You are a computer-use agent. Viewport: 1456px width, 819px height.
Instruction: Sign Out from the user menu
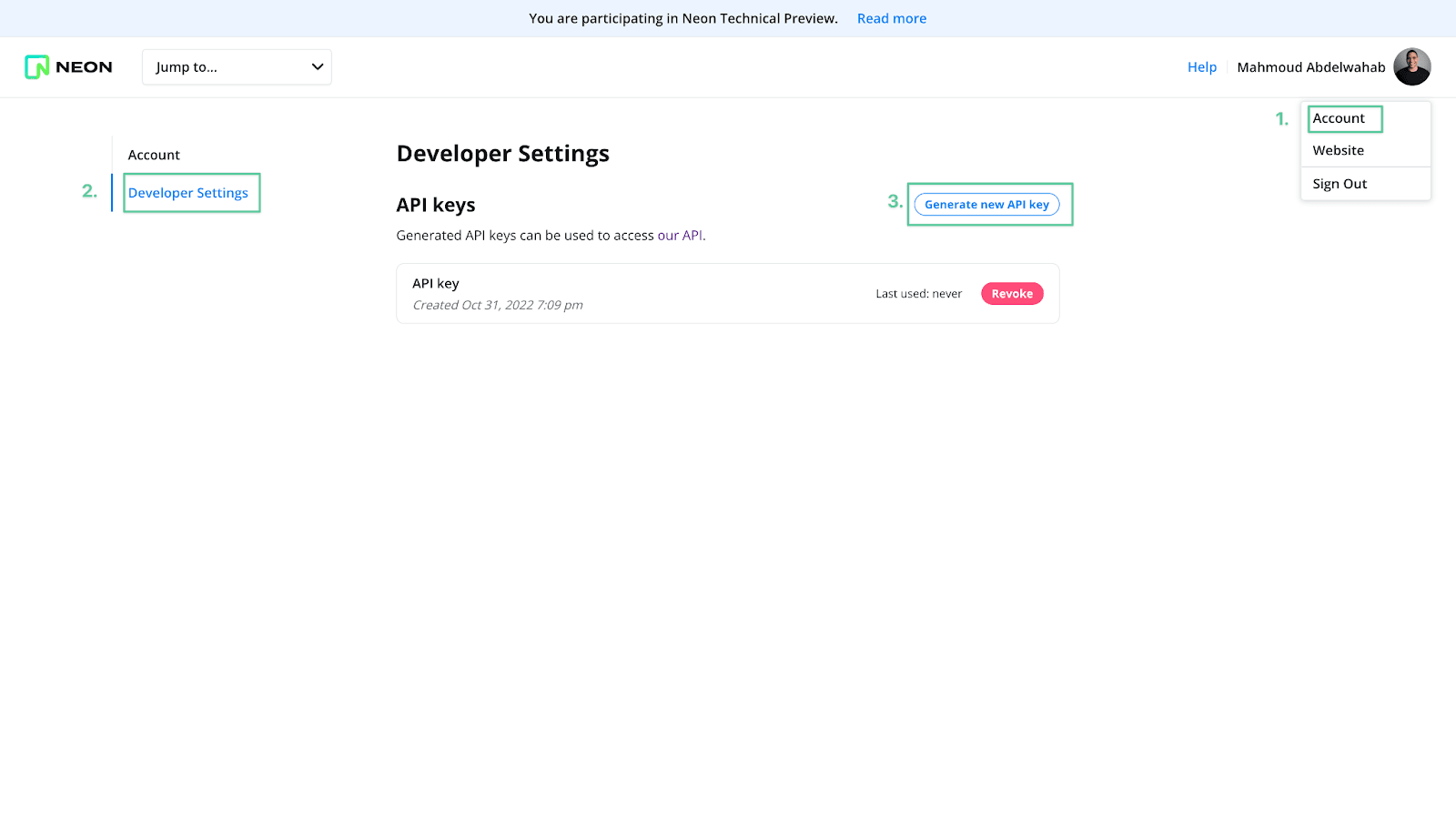[x=1340, y=184]
